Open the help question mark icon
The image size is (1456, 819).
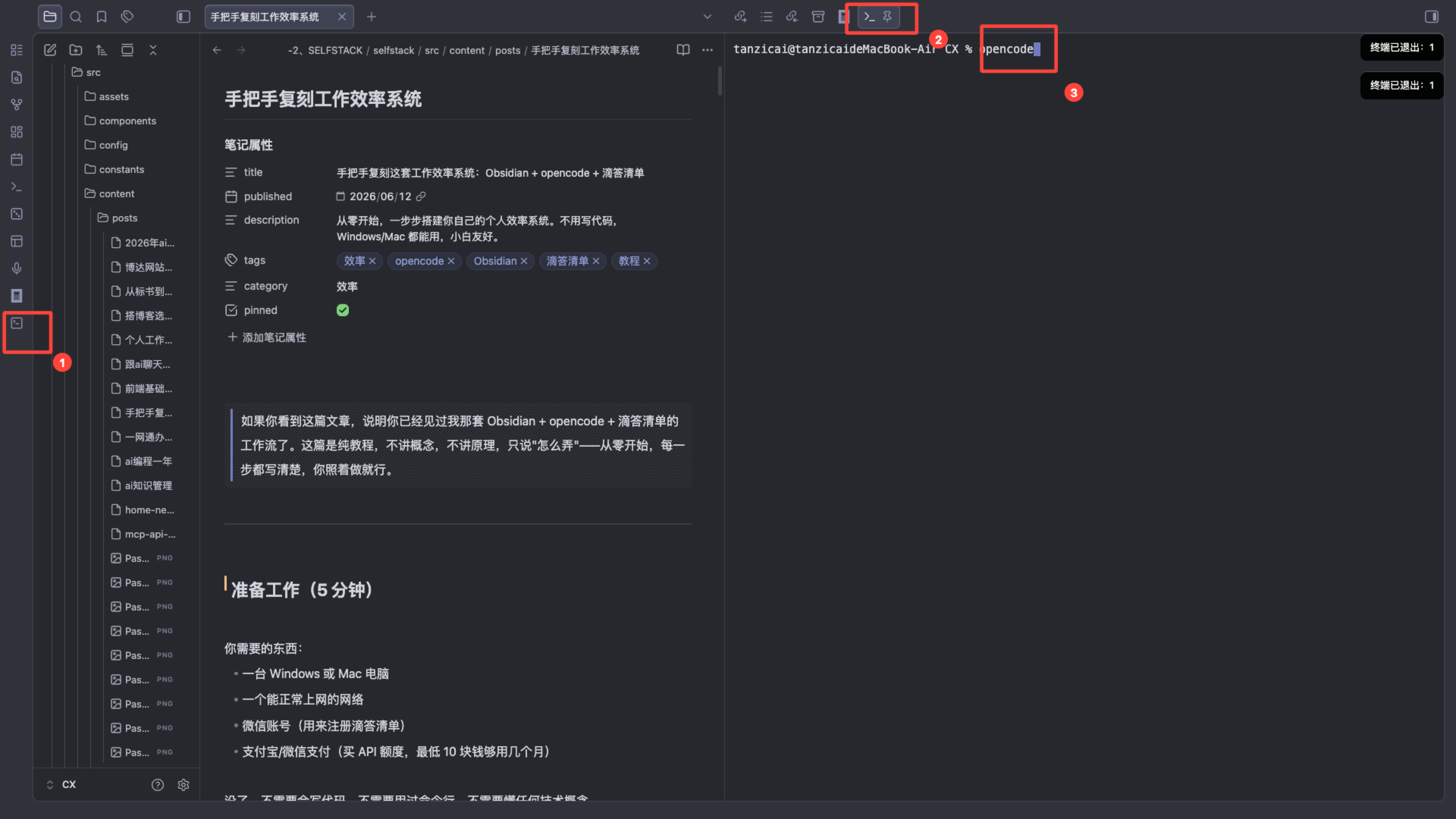point(158,785)
